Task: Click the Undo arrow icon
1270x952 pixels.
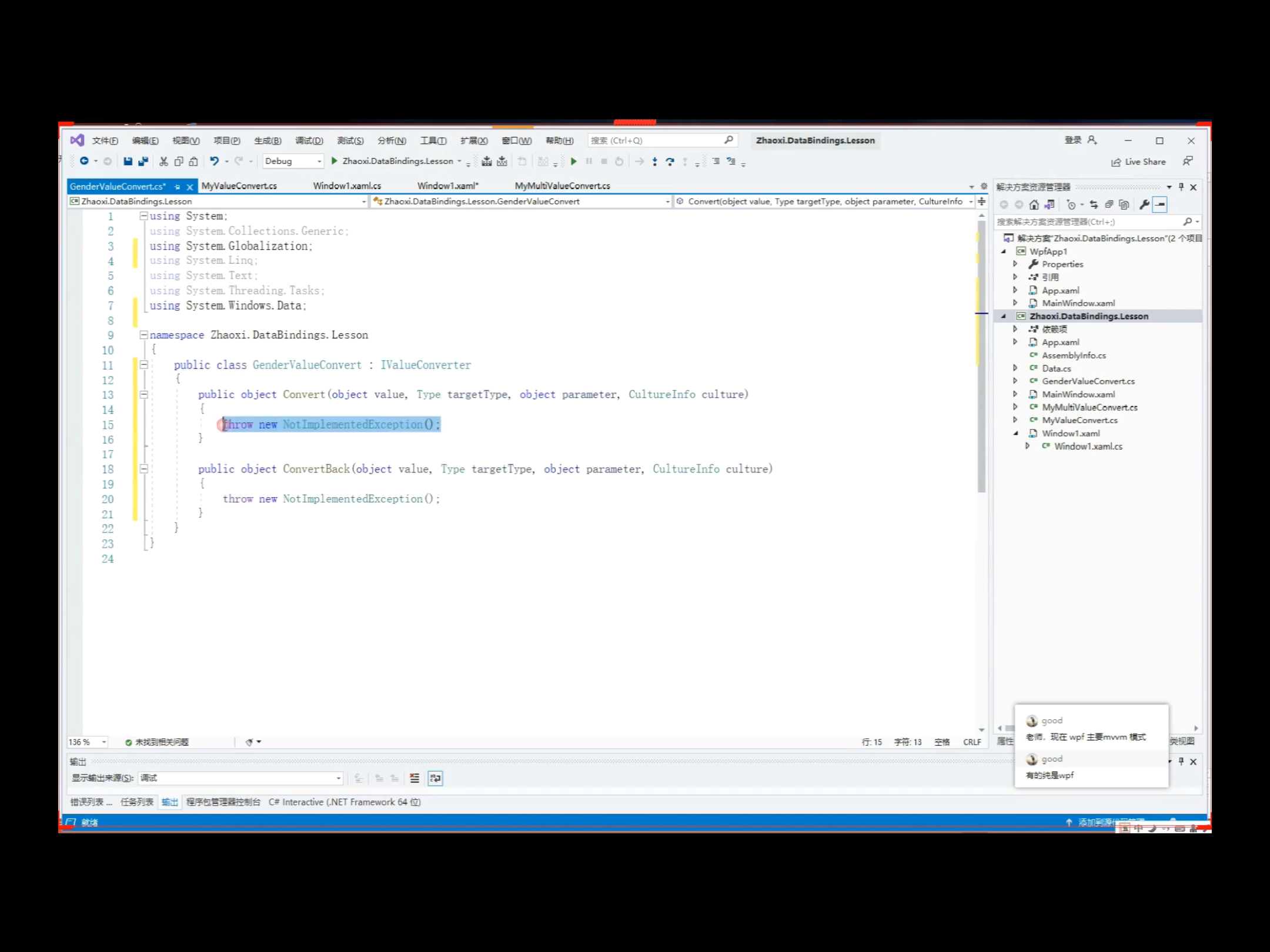Action: (214, 161)
